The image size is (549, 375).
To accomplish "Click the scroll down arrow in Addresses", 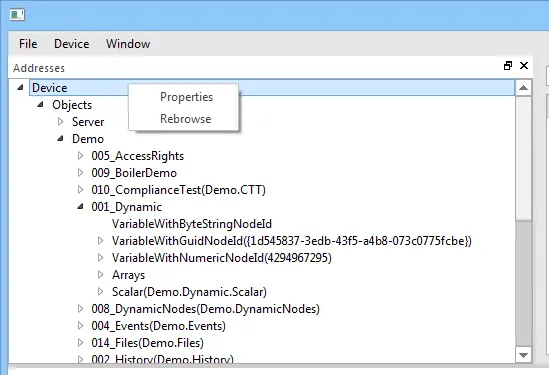I will coord(523,355).
